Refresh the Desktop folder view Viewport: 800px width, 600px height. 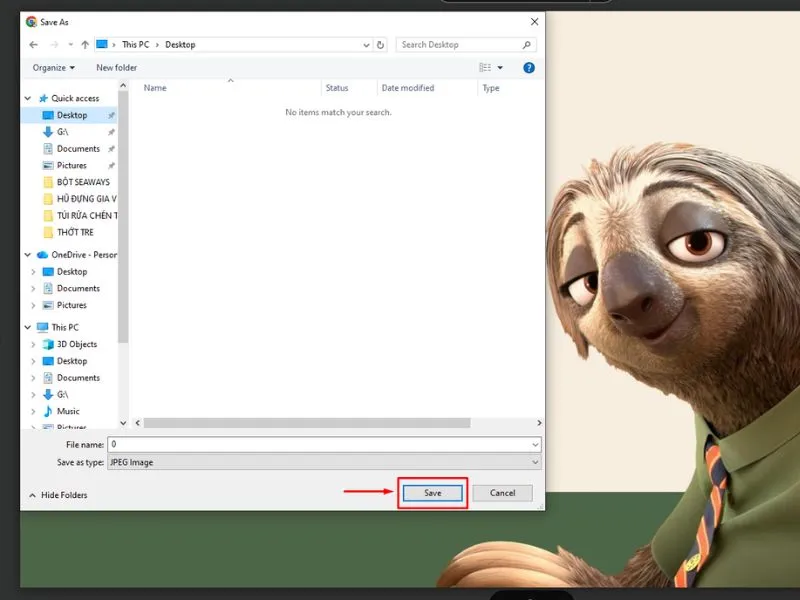(380, 44)
